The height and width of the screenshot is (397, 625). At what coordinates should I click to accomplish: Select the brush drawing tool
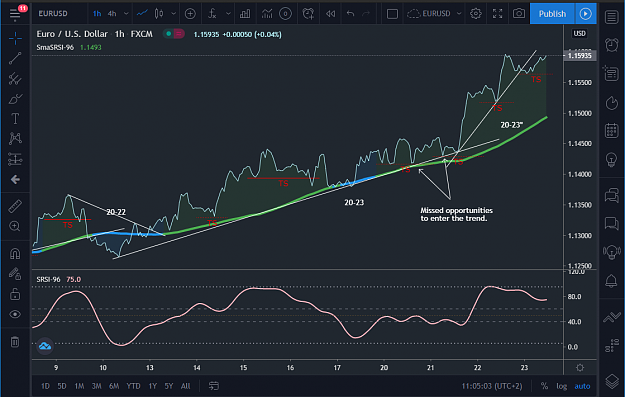tap(15, 98)
